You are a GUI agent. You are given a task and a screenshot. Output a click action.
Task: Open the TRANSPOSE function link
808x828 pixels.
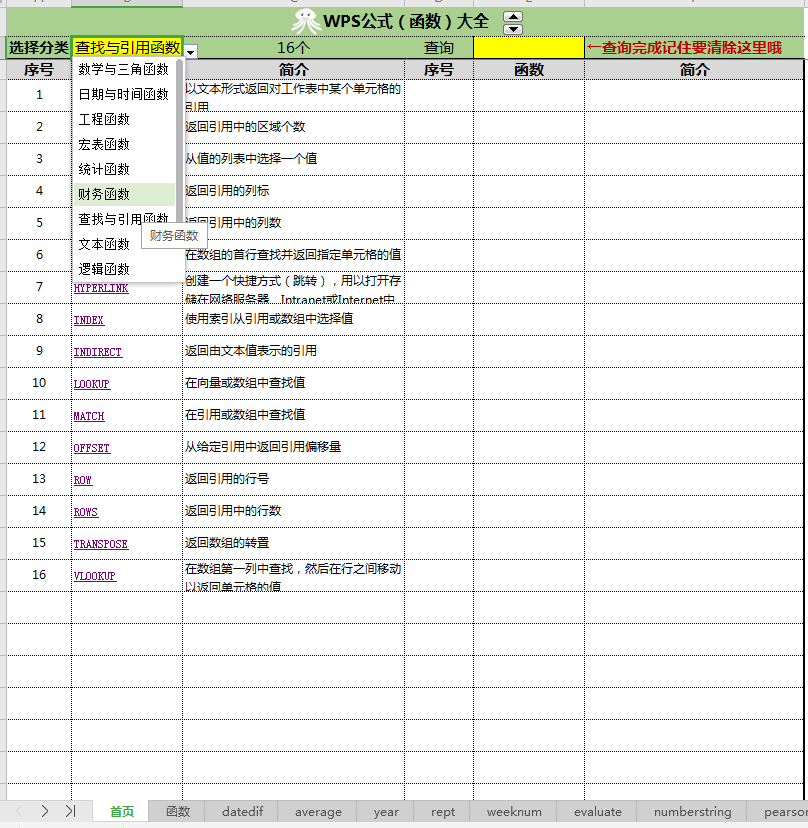101,544
